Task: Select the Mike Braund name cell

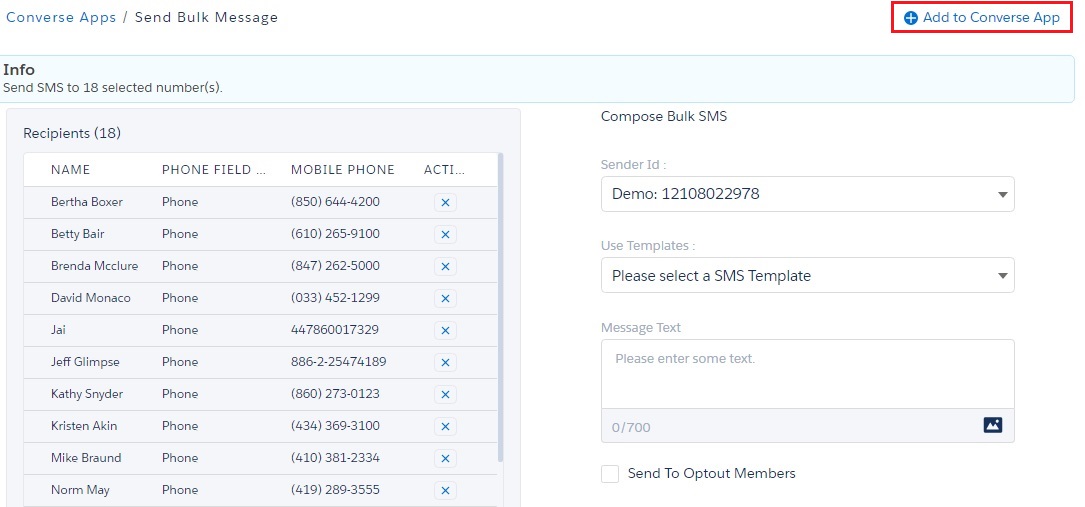Action: pos(86,457)
